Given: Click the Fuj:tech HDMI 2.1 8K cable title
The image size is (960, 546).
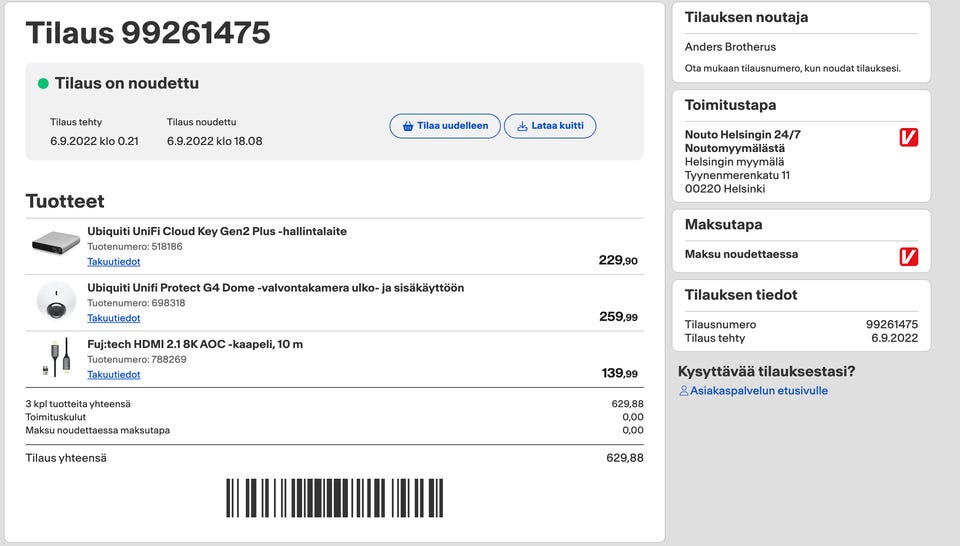Looking at the screenshot, I should tap(195, 344).
